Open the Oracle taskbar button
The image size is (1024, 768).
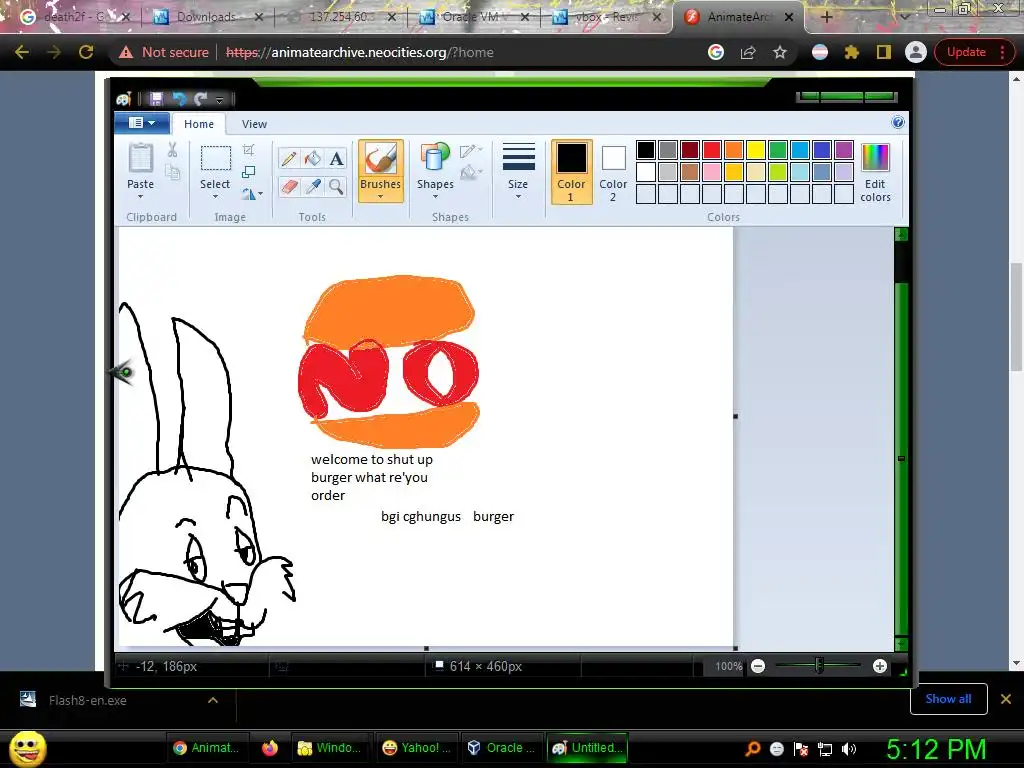(502, 748)
